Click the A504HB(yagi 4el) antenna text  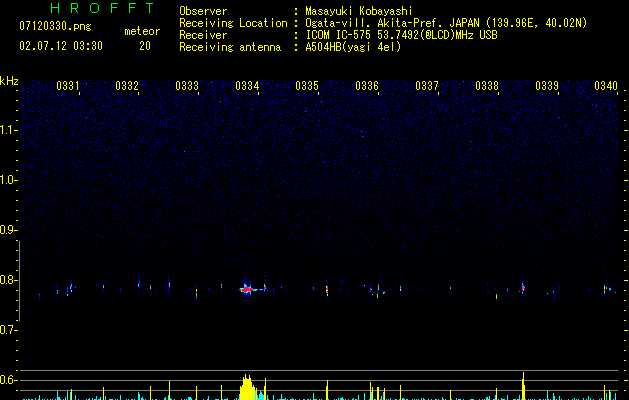click(x=353, y=47)
